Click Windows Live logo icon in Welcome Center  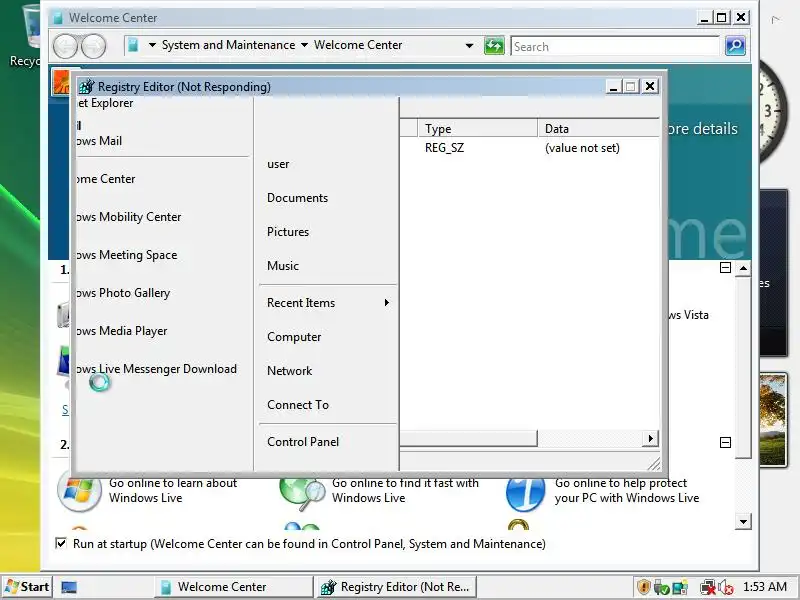[79, 490]
